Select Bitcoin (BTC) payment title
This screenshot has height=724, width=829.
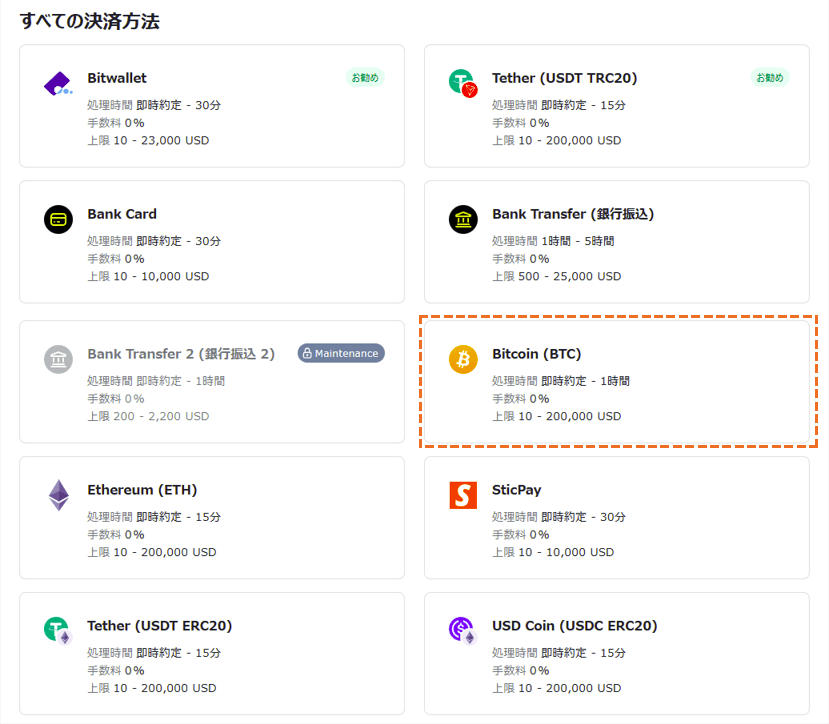pyautogui.click(x=537, y=353)
